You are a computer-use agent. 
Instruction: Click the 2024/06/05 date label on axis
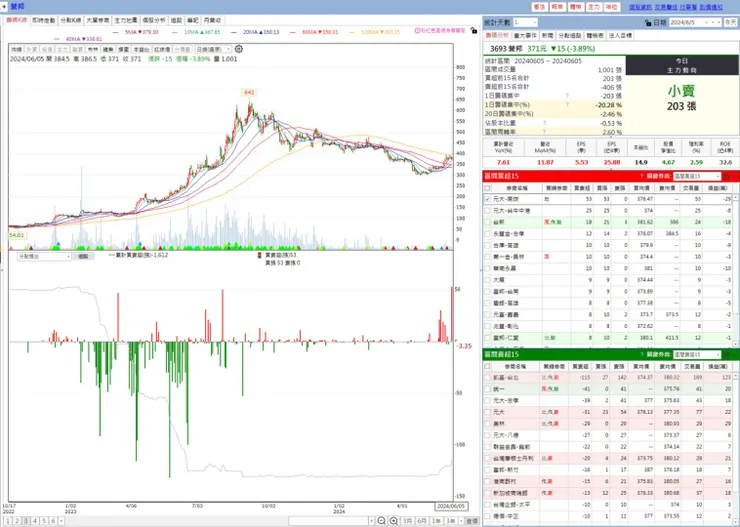pyautogui.click(x=451, y=506)
